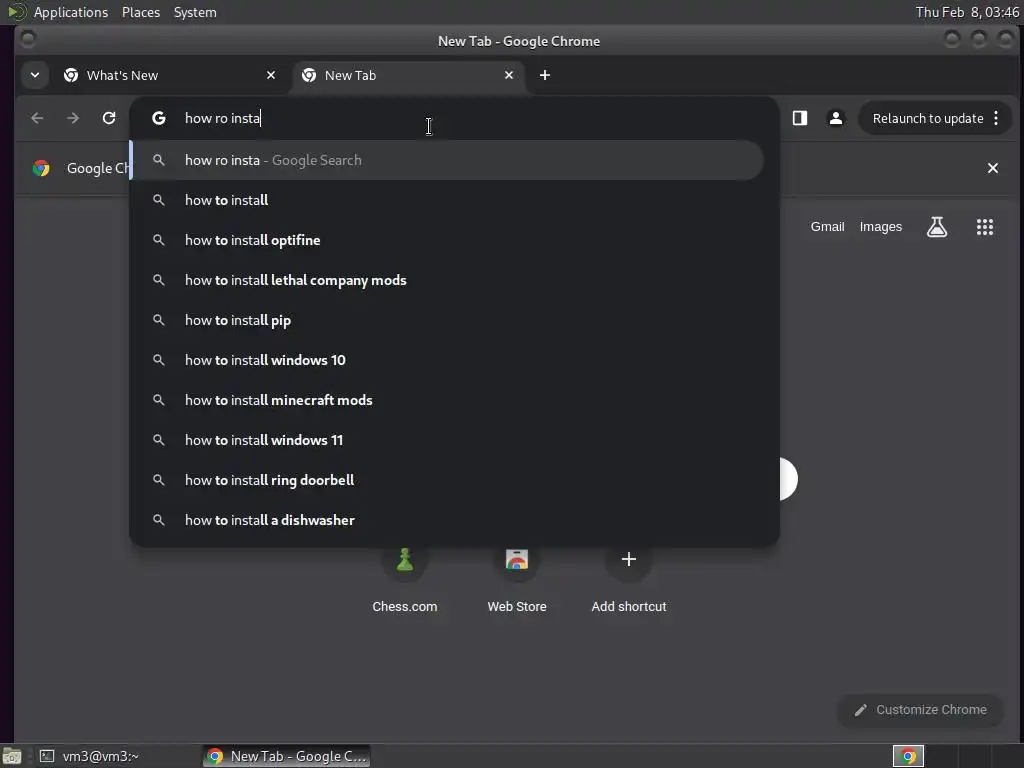Open the Chess.com shortcut
Viewport: 1024px width, 768px height.
pos(404,580)
